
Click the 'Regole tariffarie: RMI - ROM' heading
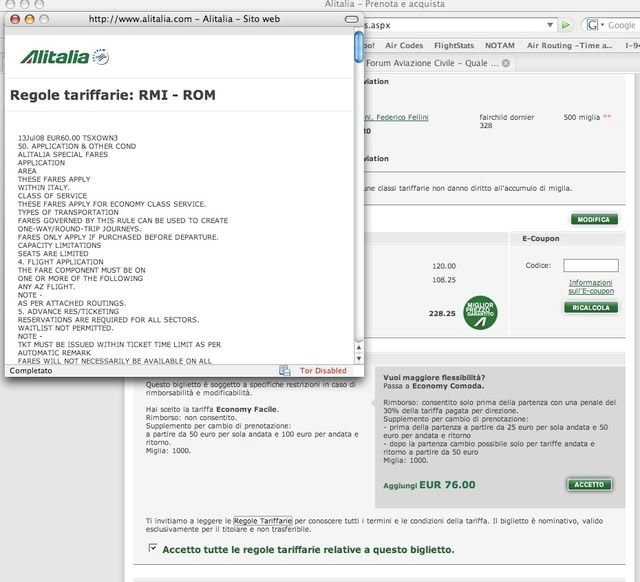point(113,95)
